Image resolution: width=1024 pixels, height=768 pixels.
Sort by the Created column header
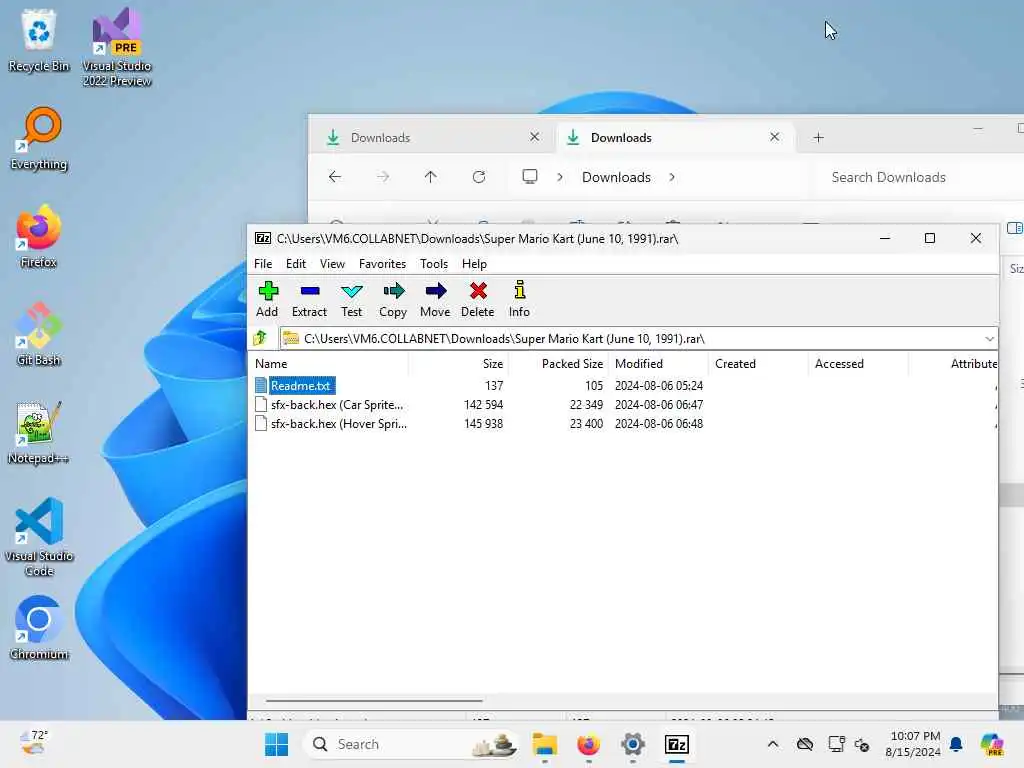pyautogui.click(x=758, y=364)
